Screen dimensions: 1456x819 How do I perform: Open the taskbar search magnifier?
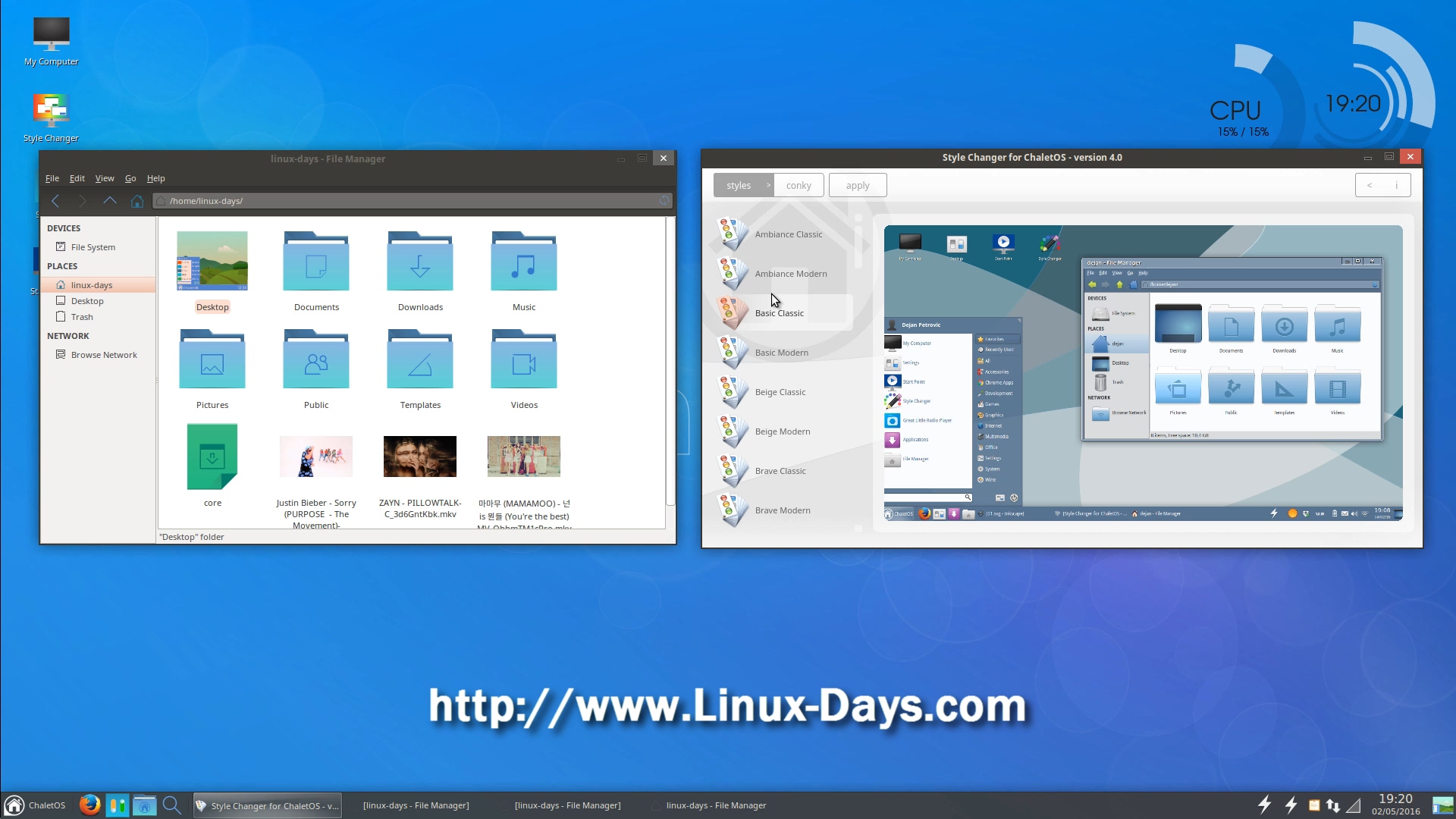click(x=172, y=805)
